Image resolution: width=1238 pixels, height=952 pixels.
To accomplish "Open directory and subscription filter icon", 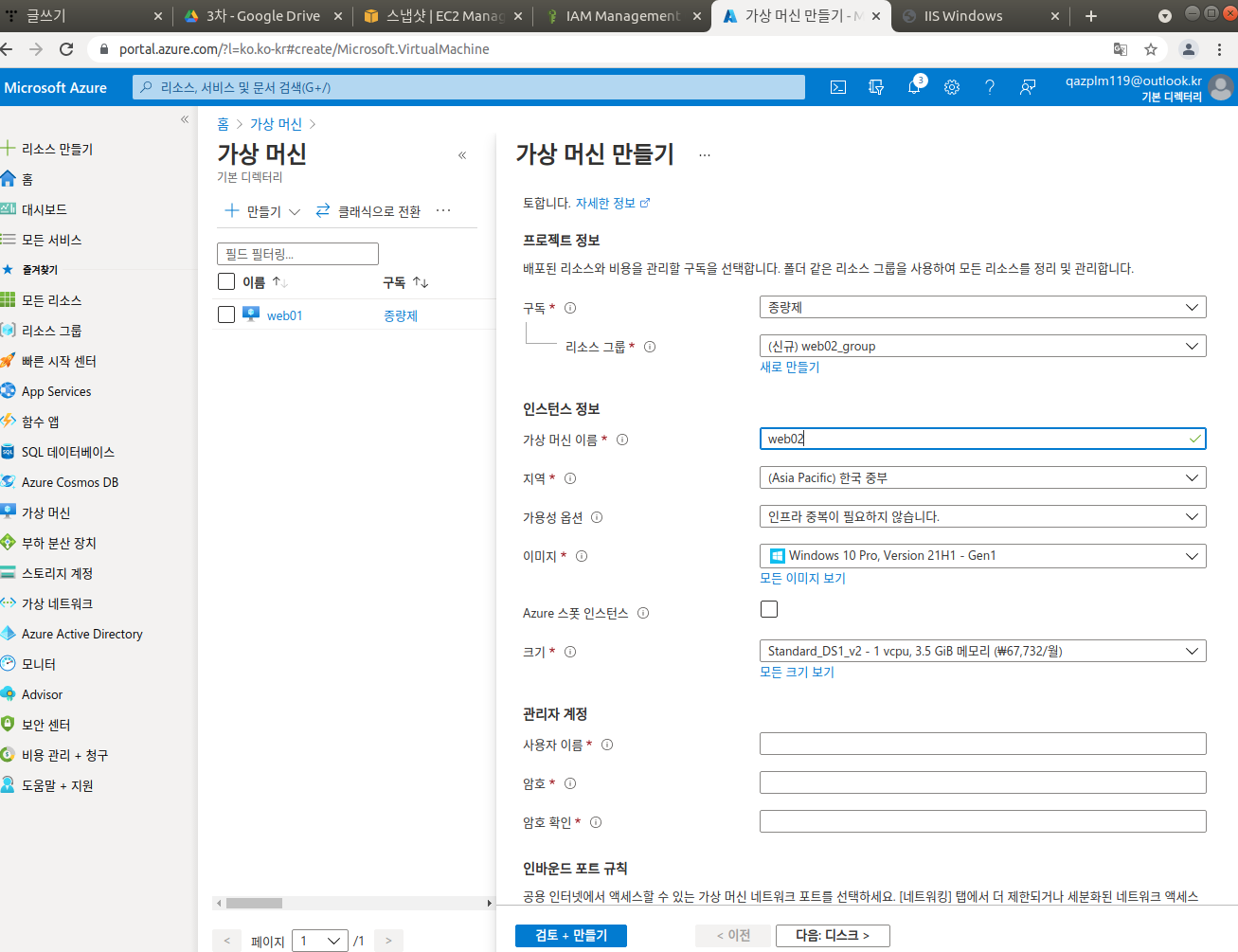I will coord(876,87).
